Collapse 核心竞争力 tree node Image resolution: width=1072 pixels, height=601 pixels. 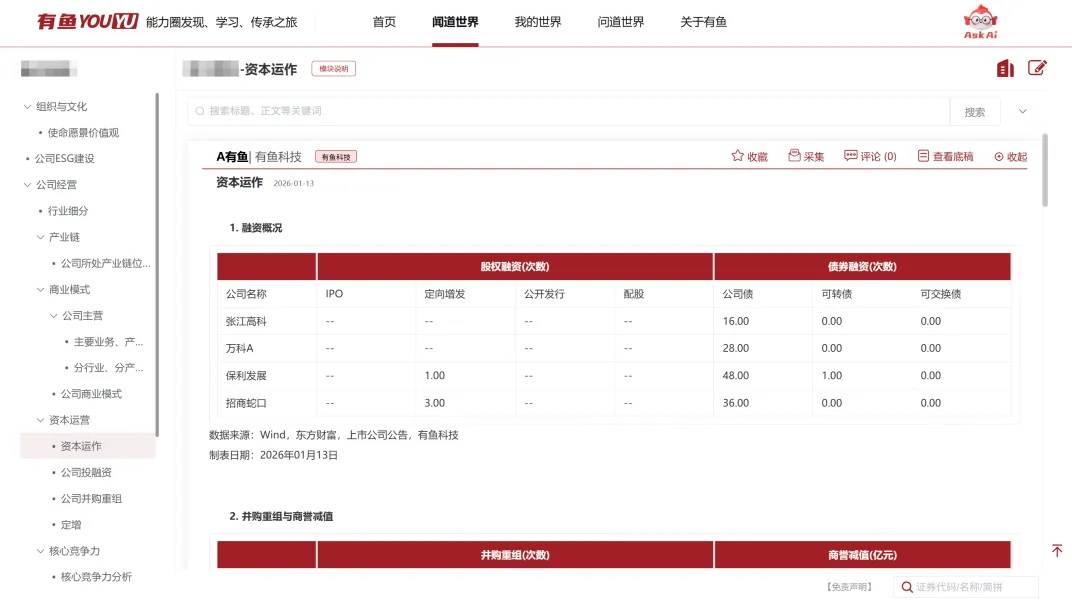tap(40, 551)
